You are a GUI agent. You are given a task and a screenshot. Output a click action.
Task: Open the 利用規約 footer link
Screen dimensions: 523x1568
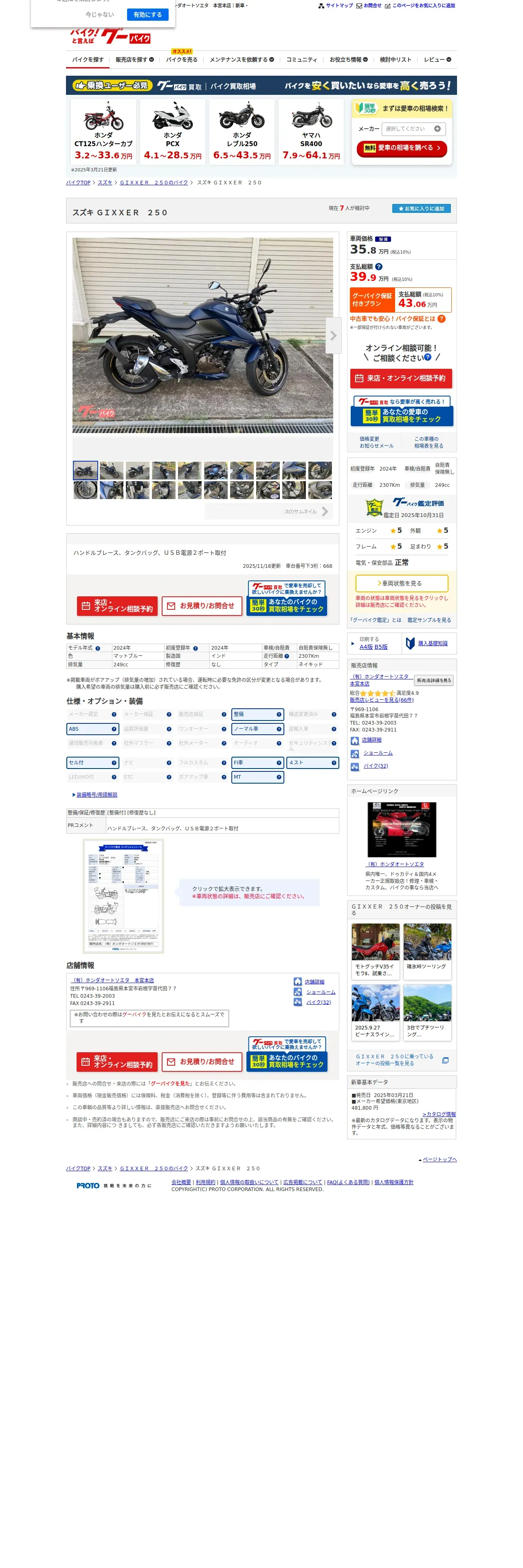tap(205, 1182)
